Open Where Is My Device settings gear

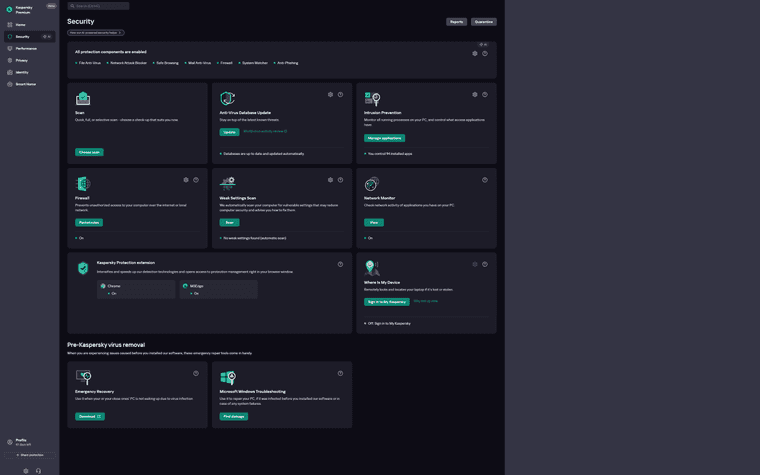point(475,264)
